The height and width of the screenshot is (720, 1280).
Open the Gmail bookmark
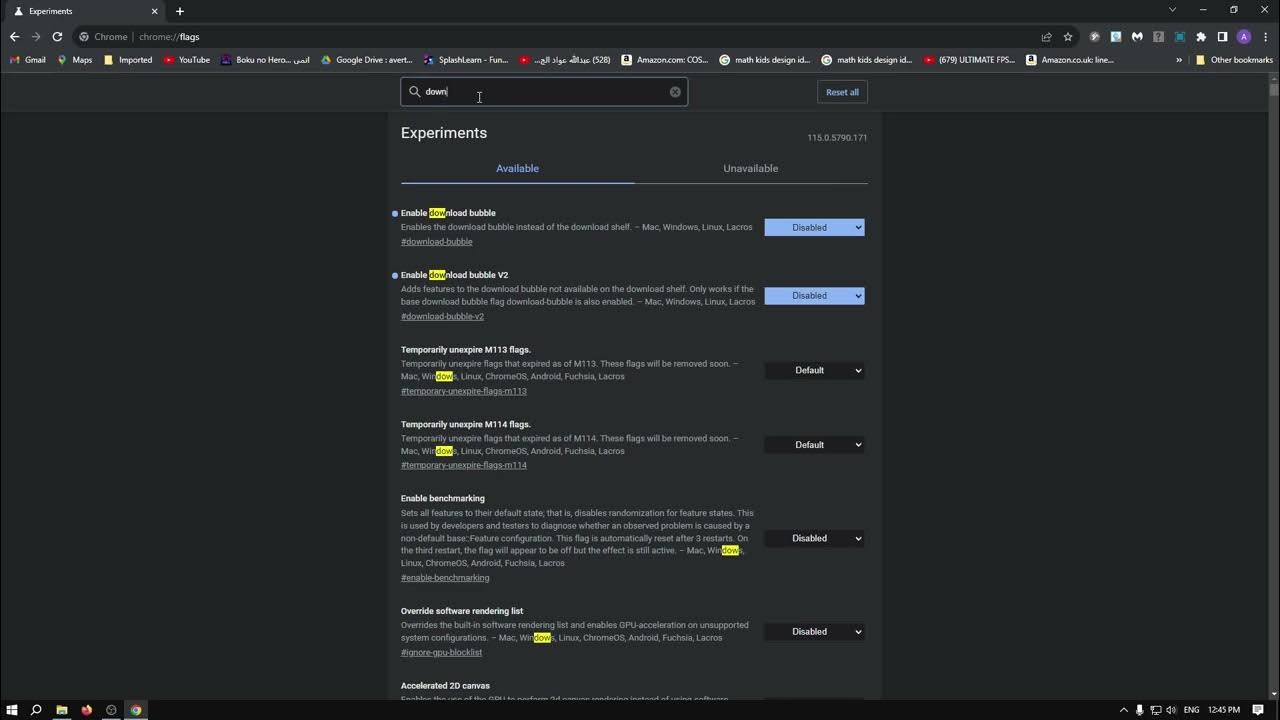[x=28, y=60]
